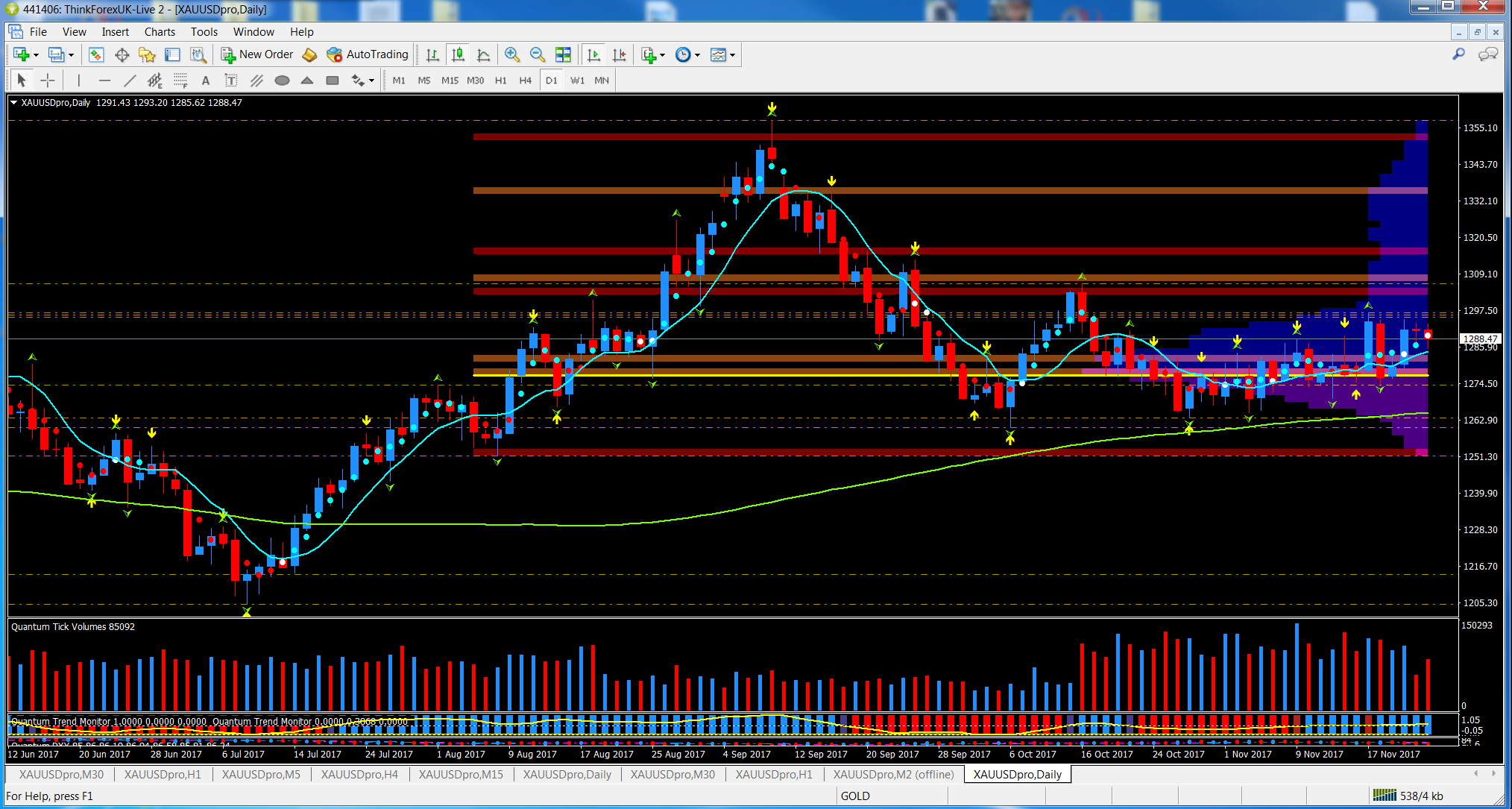Viewport: 1512px width, 809px height.
Task: Expand the Arrows tool dropdown arrow
Action: [371, 81]
